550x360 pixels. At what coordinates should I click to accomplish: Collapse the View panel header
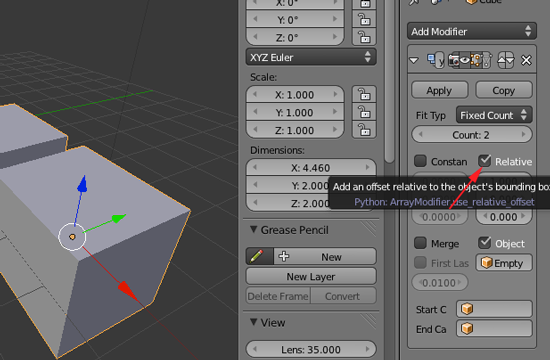tap(253, 322)
